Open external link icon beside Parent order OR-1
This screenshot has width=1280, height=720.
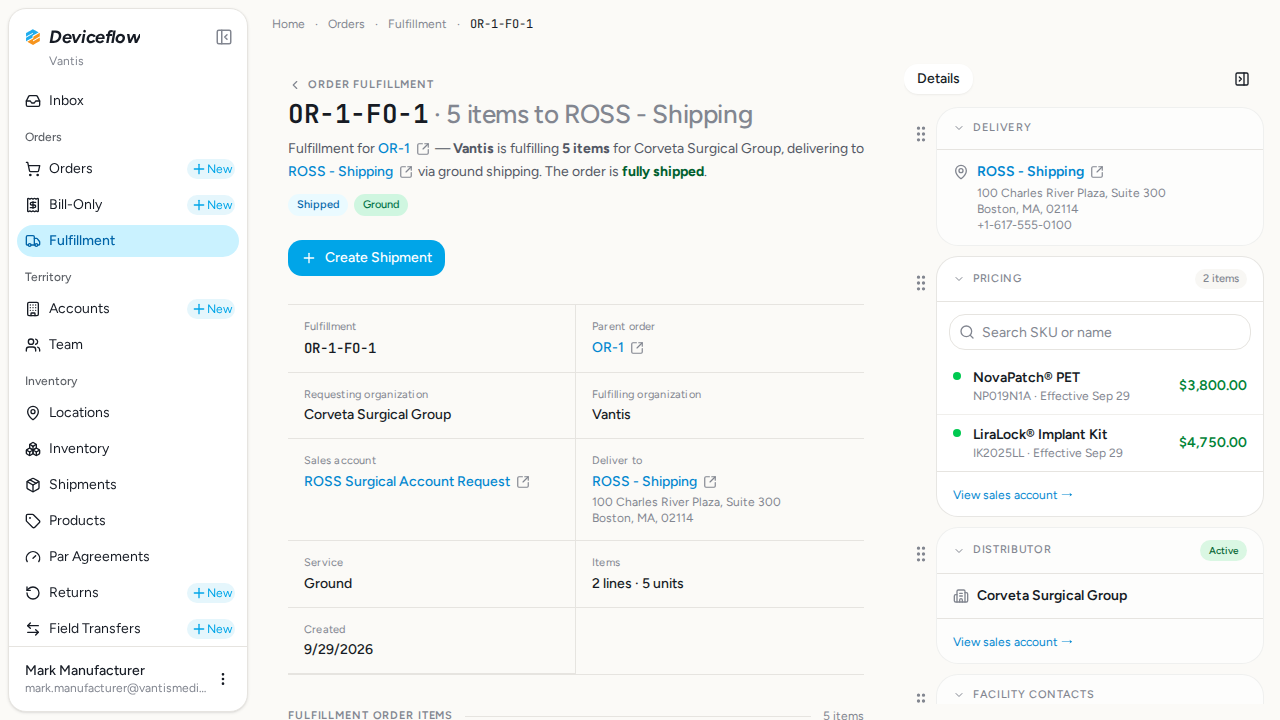(x=637, y=348)
